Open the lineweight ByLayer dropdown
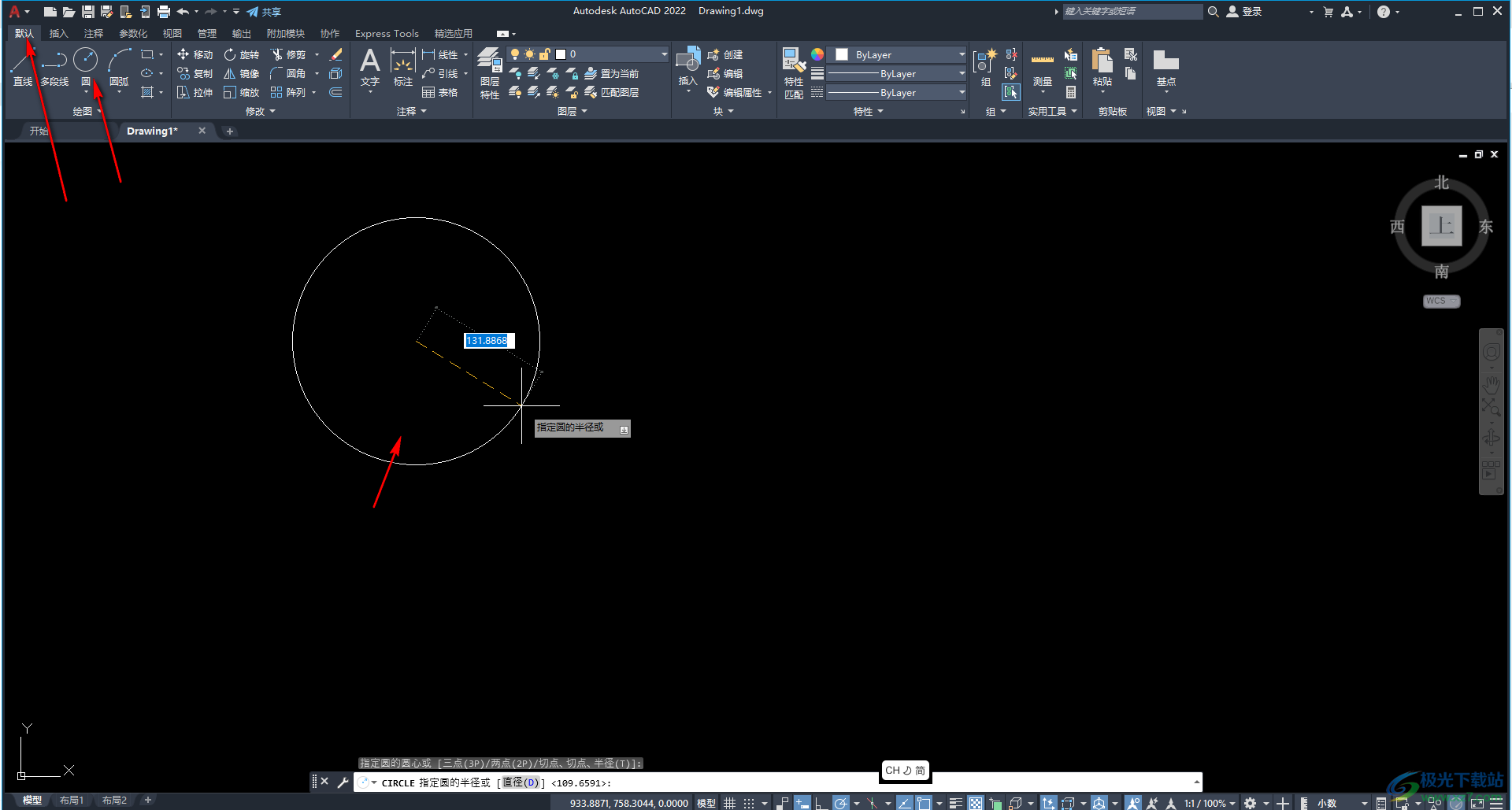The width and height of the screenshot is (1512, 810). pos(962,73)
